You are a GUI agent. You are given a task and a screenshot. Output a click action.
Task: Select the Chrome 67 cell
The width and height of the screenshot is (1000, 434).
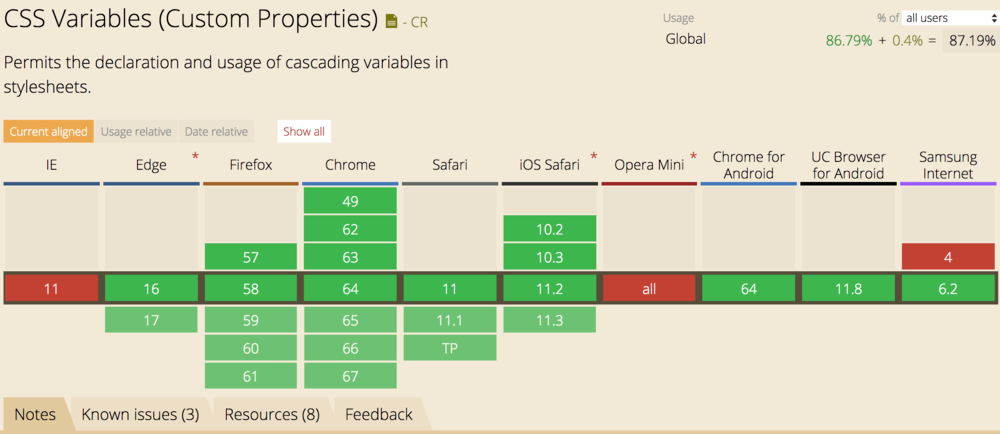coord(350,376)
